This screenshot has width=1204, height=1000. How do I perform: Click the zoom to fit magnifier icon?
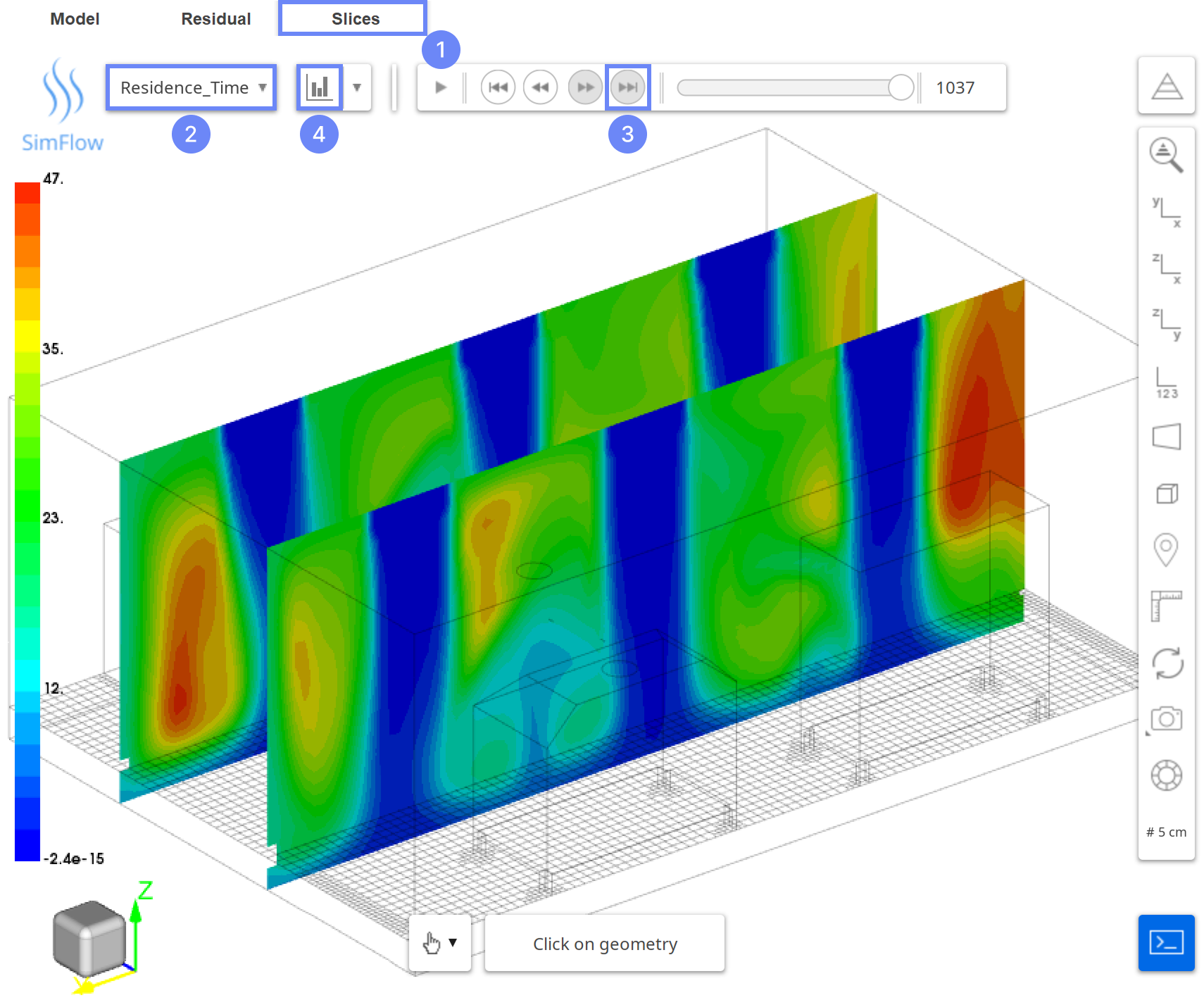tap(1166, 155)
